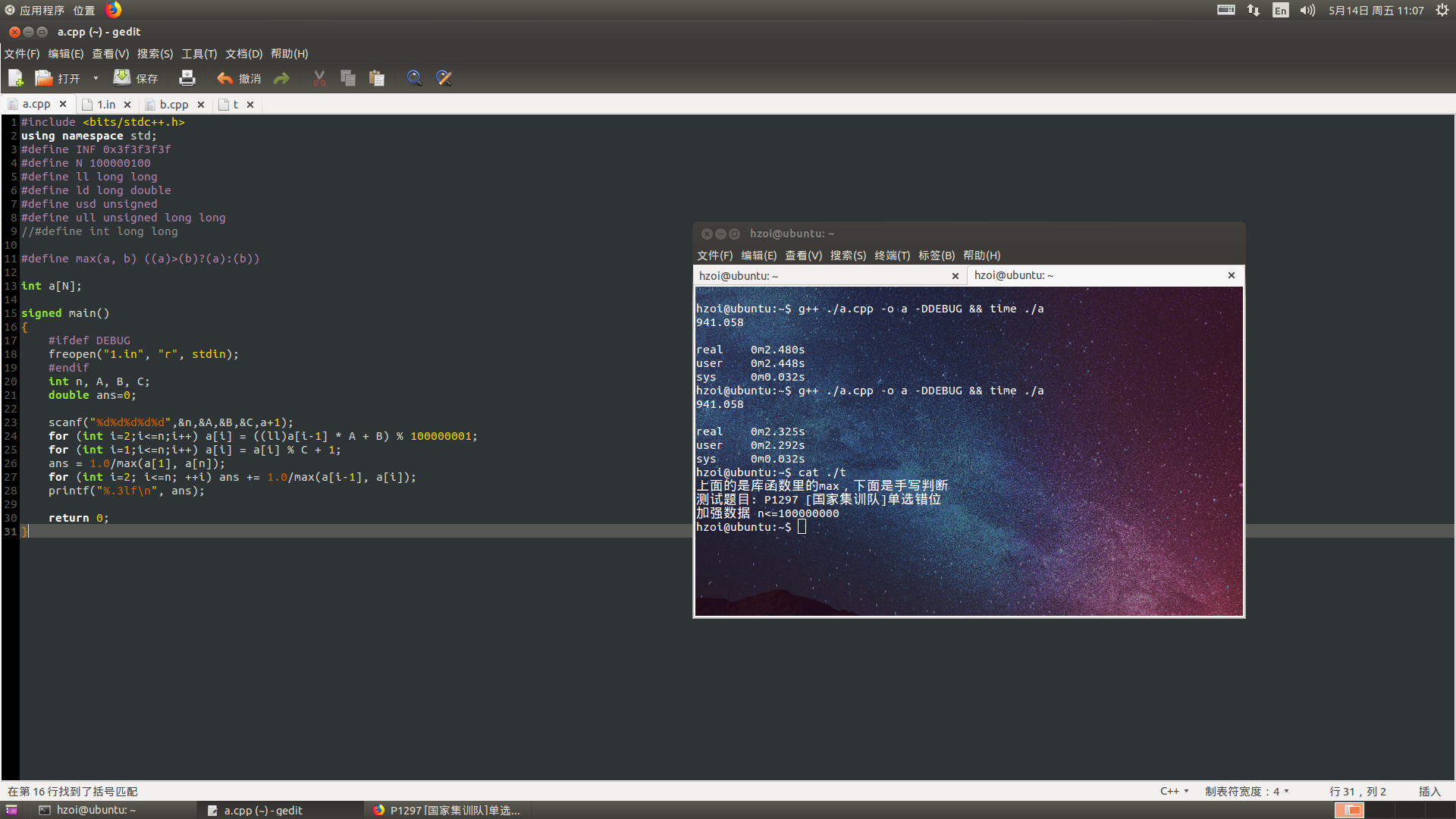Switch to the a.cpp tab
This screenshot has width=1456, height=819.
pos(36,105)
